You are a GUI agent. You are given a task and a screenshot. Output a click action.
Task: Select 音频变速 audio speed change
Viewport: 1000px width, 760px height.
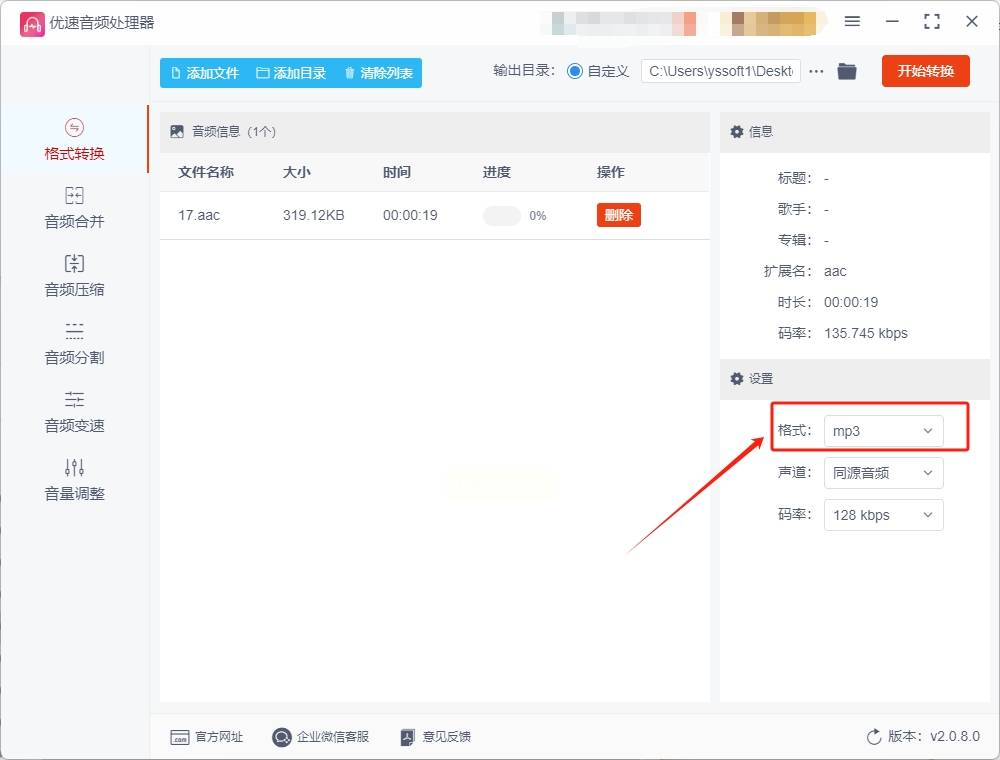(74, 412)
